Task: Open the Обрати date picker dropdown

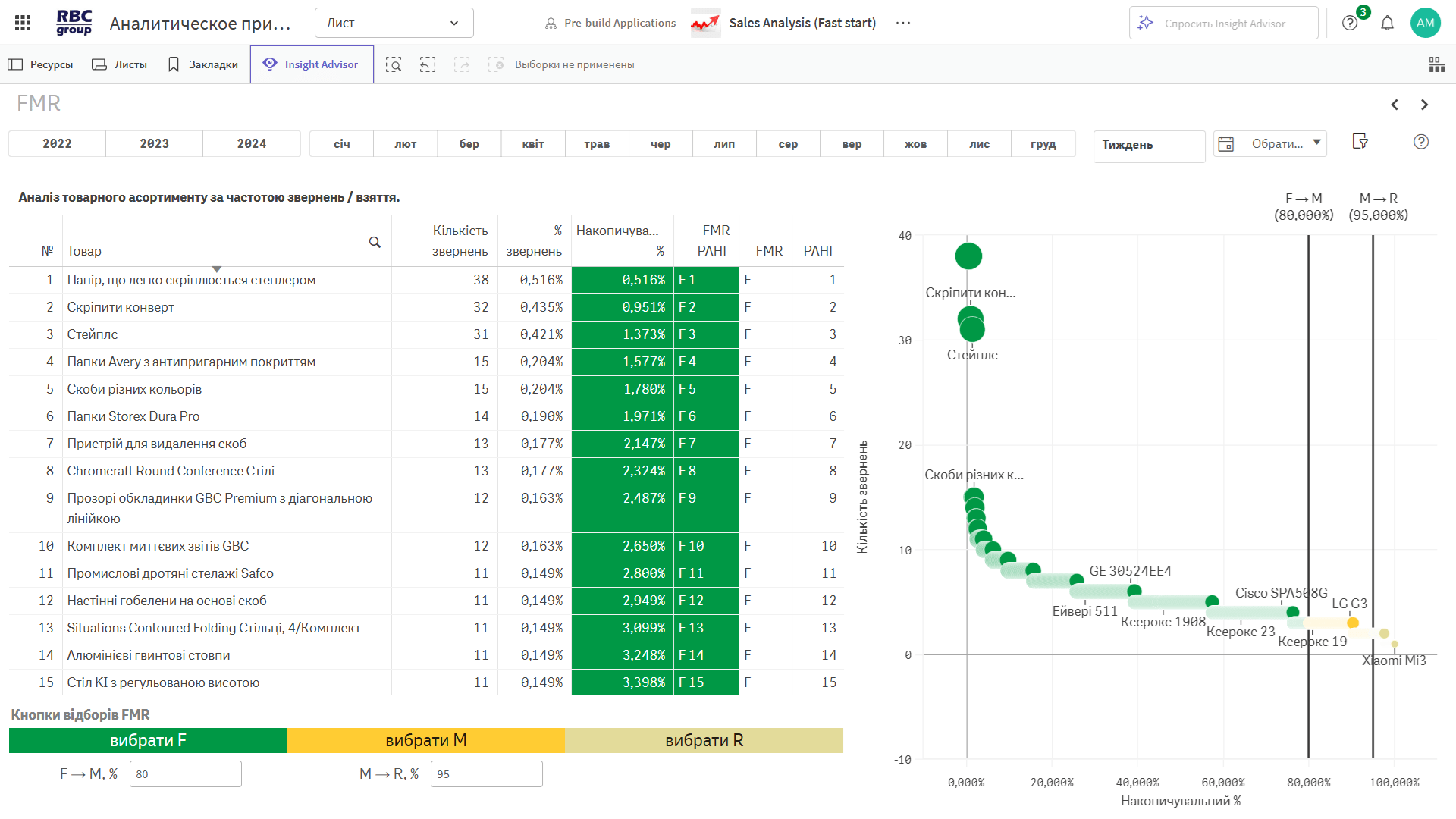Action: tap(1270, 143)
